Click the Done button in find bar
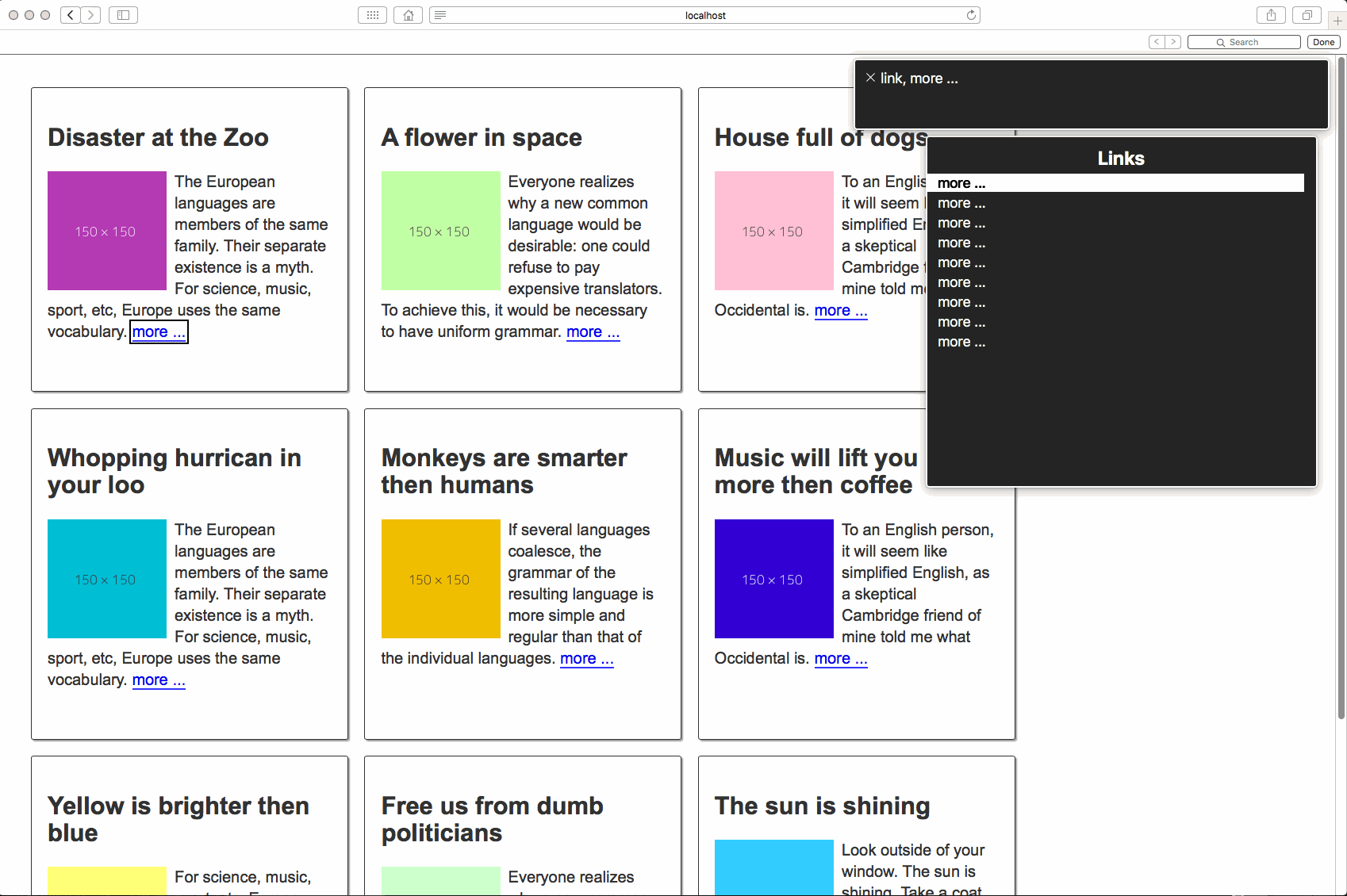 click(x=1323, y=42)
